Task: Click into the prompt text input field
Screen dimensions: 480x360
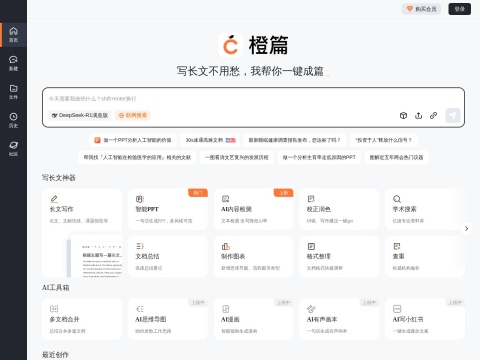Action: point(253,99)
